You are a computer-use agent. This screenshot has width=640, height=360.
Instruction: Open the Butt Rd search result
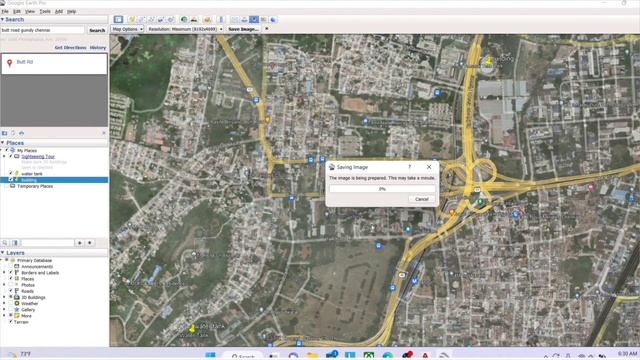coord(24,62)
